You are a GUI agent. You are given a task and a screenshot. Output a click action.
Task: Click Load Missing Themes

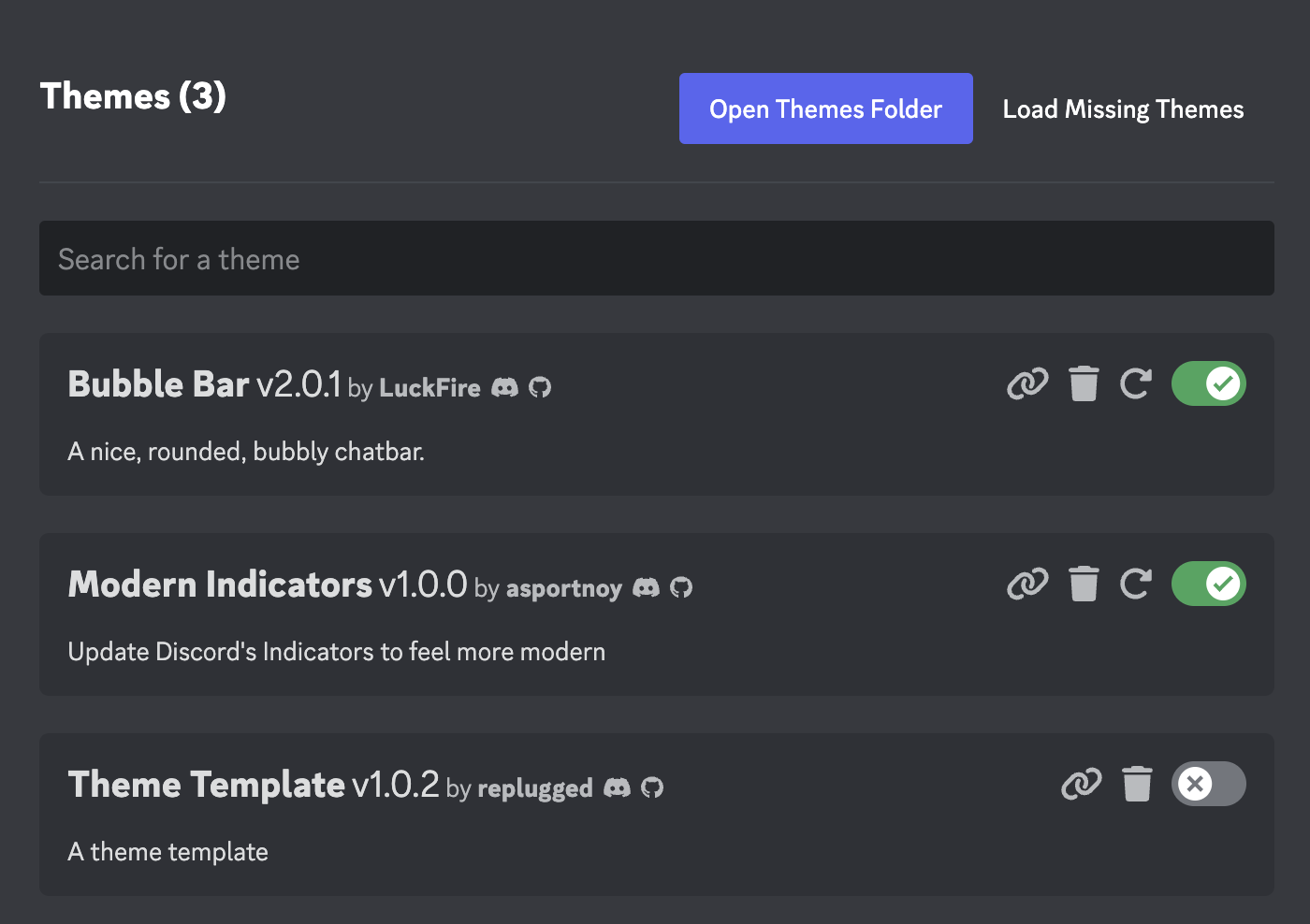1123,108
